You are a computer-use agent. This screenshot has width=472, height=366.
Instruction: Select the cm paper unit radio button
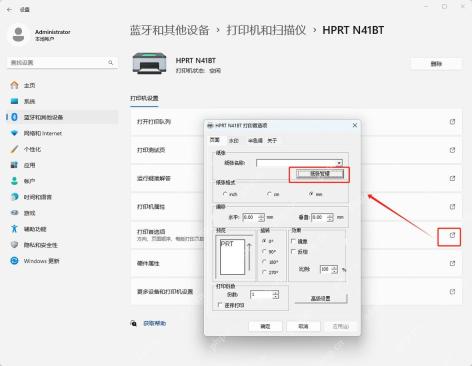(x=269, y=194)
